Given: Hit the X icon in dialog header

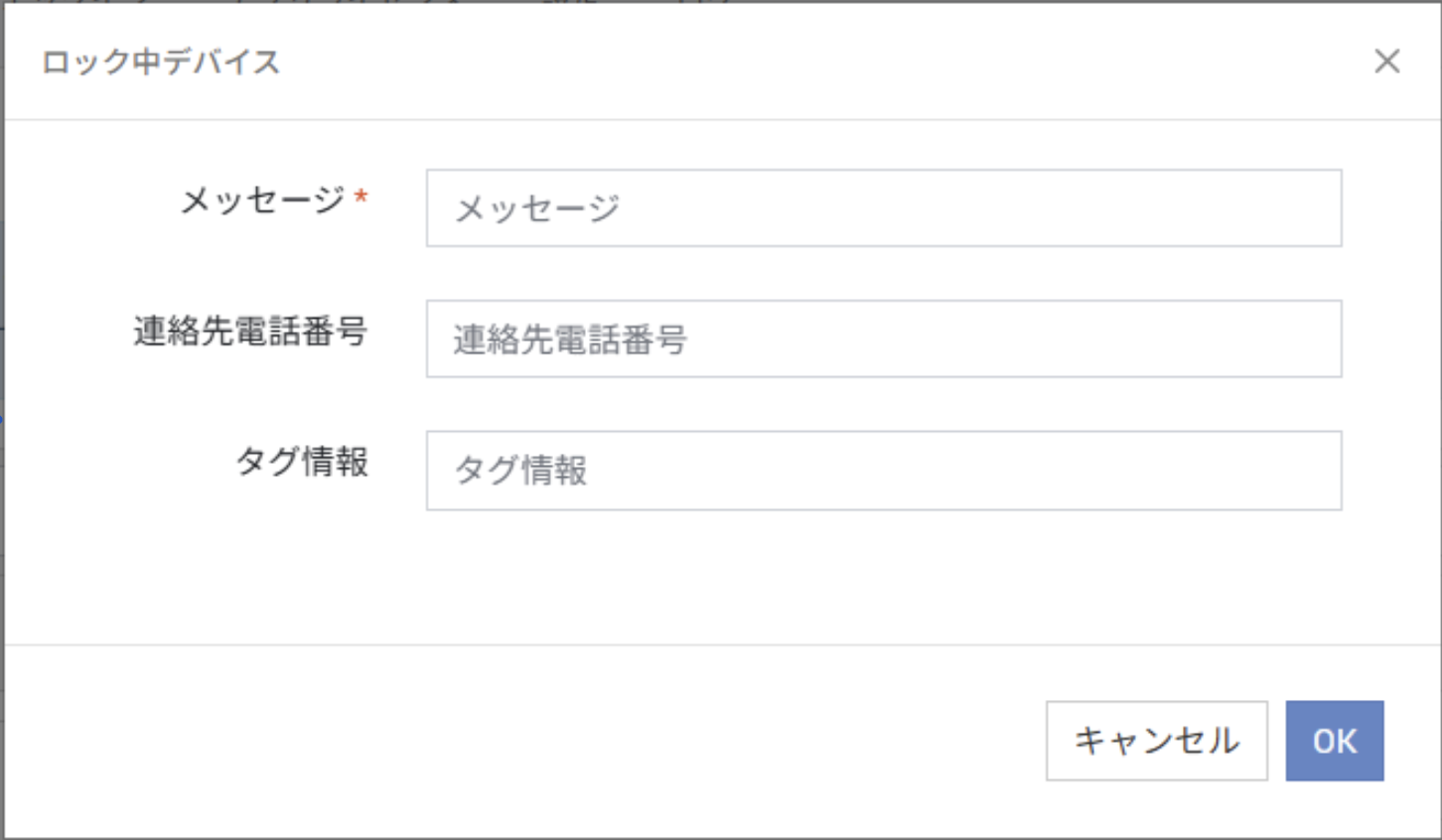Looking at the screenshot, I should 1386,62.
